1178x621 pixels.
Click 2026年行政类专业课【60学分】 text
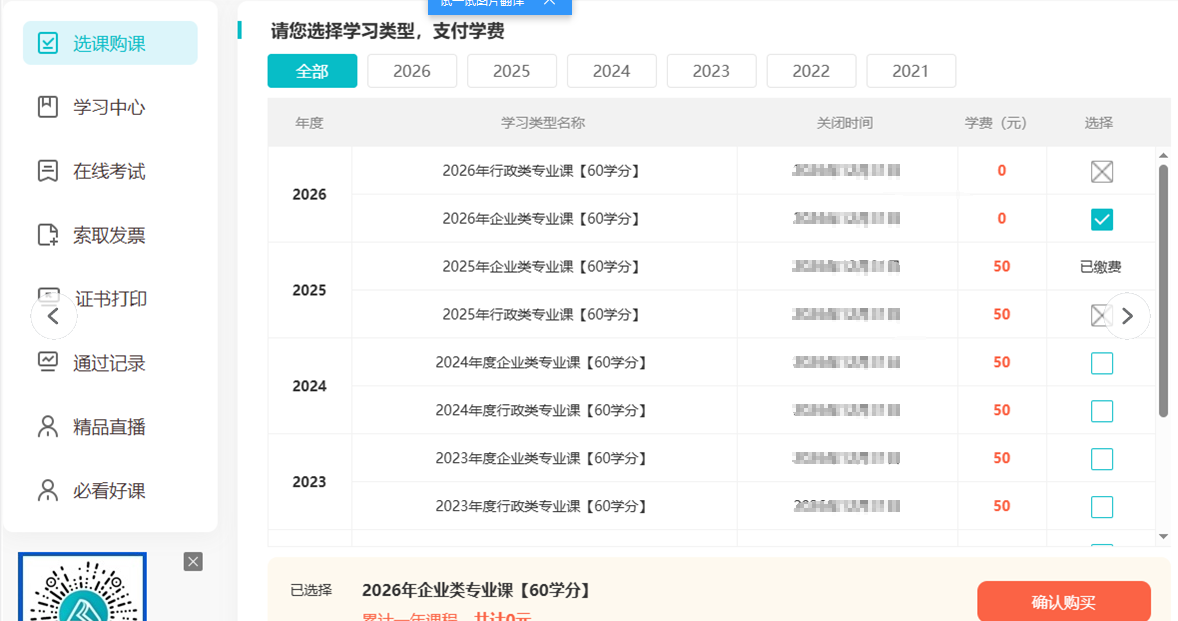(542, 171)
